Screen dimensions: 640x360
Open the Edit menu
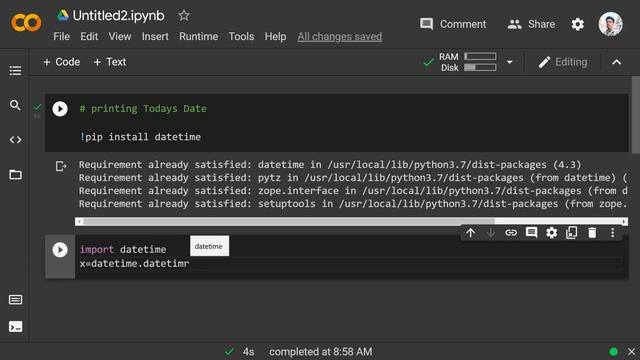pyautogui.click(x=89, y=37)
